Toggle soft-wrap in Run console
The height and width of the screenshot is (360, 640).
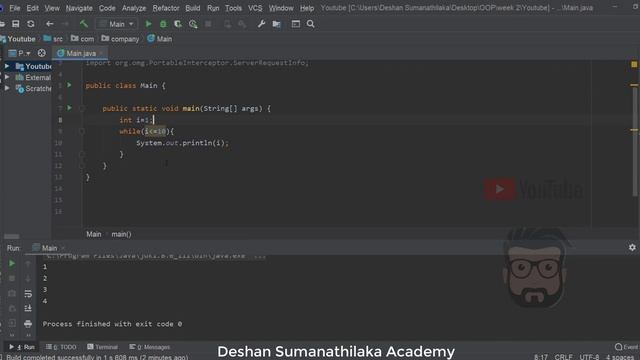tap(28, 293)
